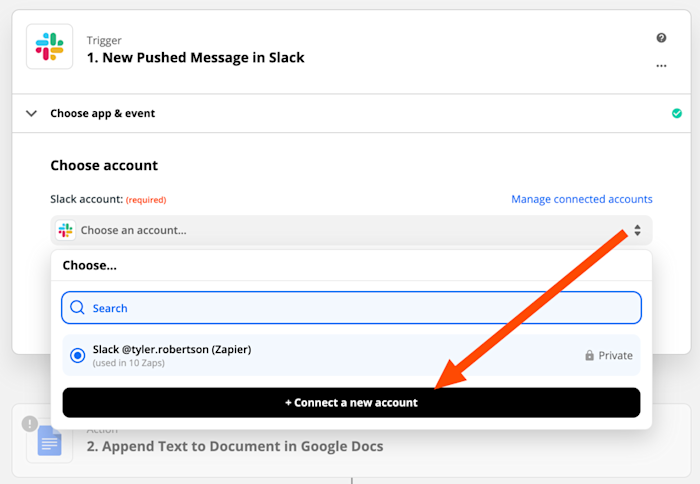Image resolution: width=700 pixels, height=484 pixels.
Task: Select the Slack @tyler.robertson radio button
Action: click(78, 355)
